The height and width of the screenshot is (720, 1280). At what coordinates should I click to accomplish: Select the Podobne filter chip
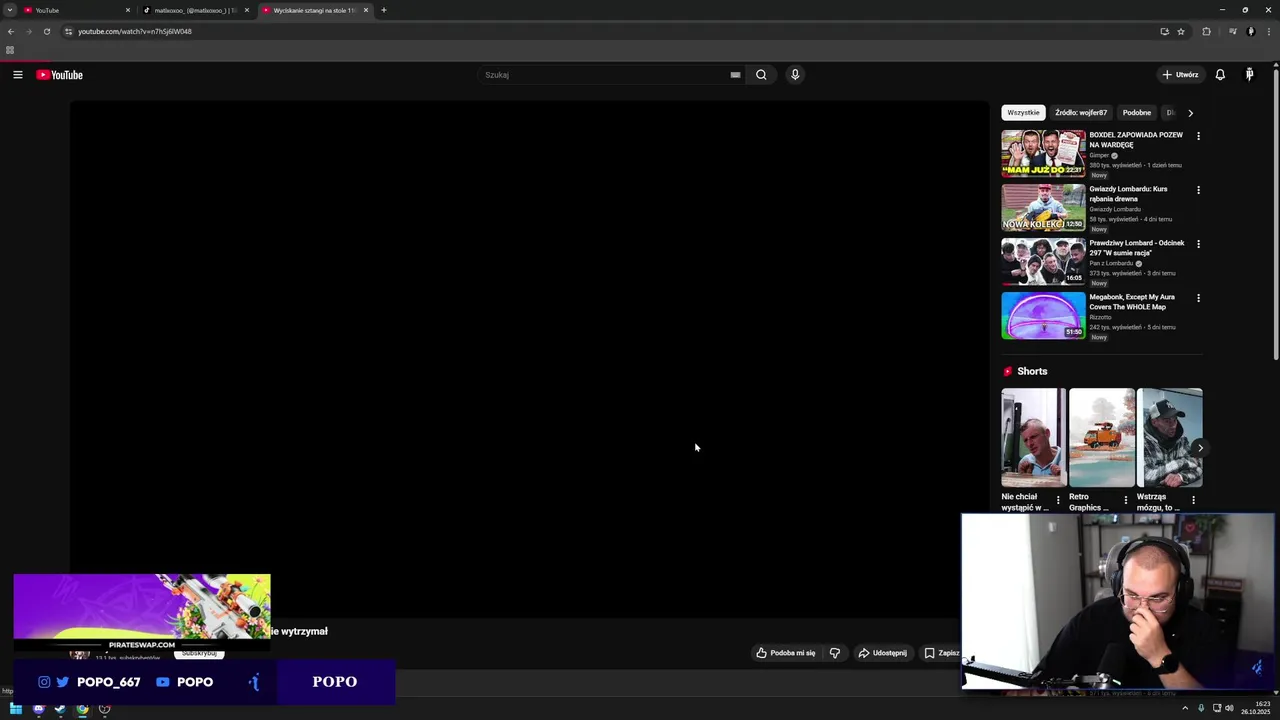(1136, 113)
